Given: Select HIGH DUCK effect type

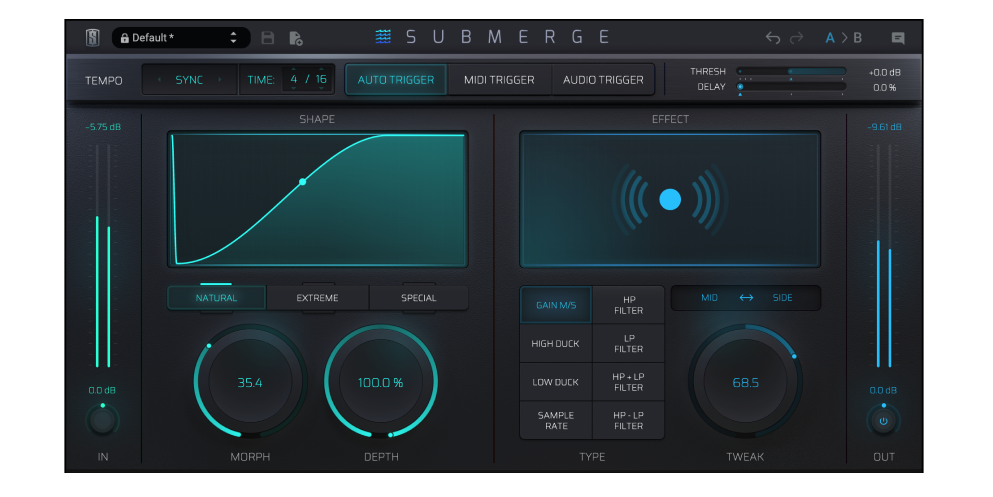Looking at the screenshot, I should (556, 343).
